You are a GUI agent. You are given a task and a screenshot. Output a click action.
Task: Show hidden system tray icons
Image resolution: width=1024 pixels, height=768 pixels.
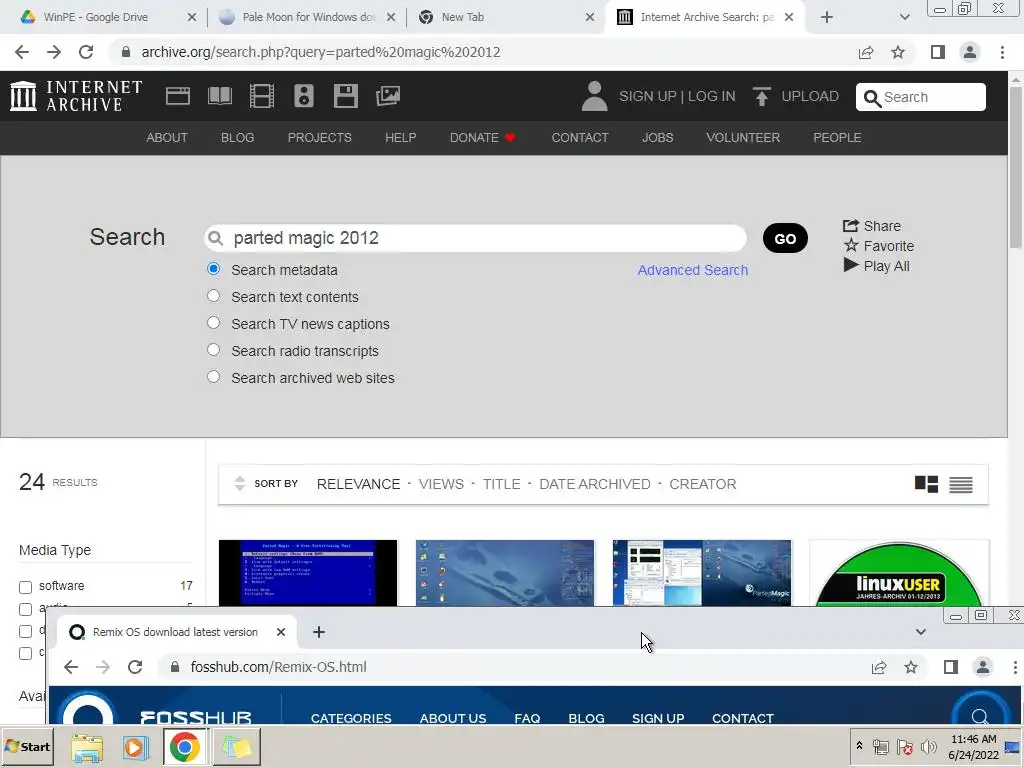[x=859, y=746]
